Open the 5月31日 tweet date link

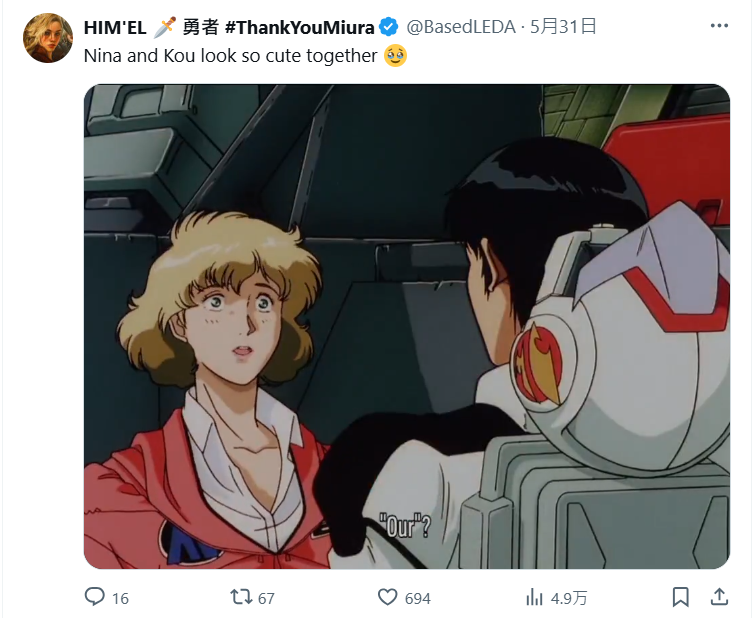563,27
